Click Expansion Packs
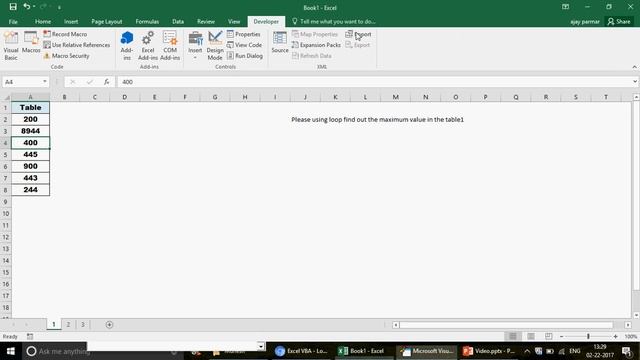This screenshot has height=360, width=640. click(316, 45)
